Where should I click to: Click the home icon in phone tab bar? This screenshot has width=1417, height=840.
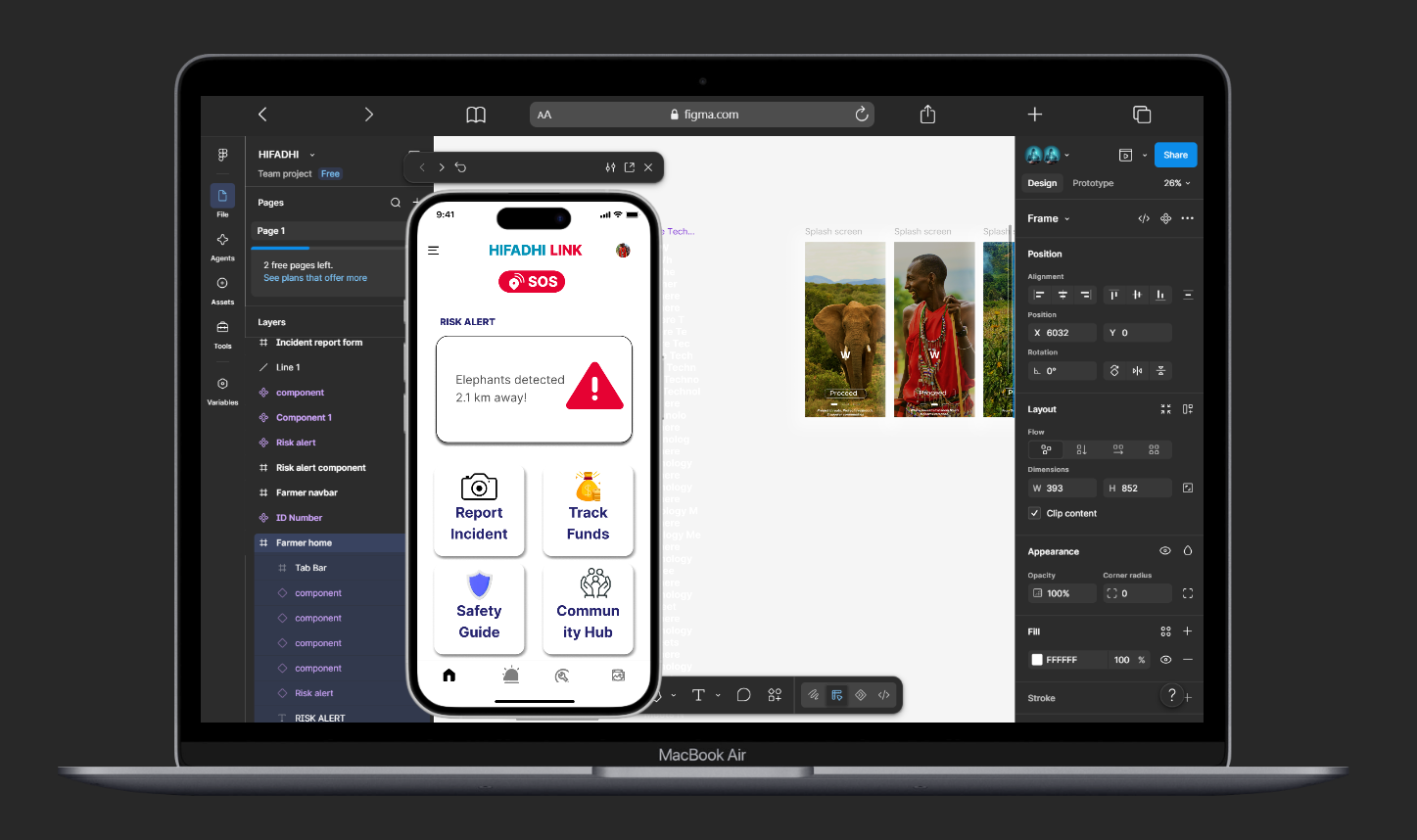coord(449,675)
